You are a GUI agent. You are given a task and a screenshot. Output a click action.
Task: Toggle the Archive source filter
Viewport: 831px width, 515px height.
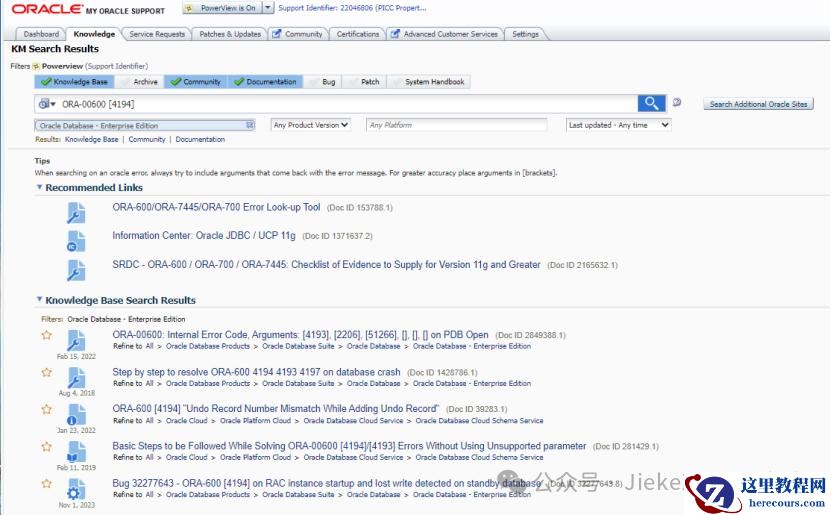pyautogui.click(x=139, y=82)
